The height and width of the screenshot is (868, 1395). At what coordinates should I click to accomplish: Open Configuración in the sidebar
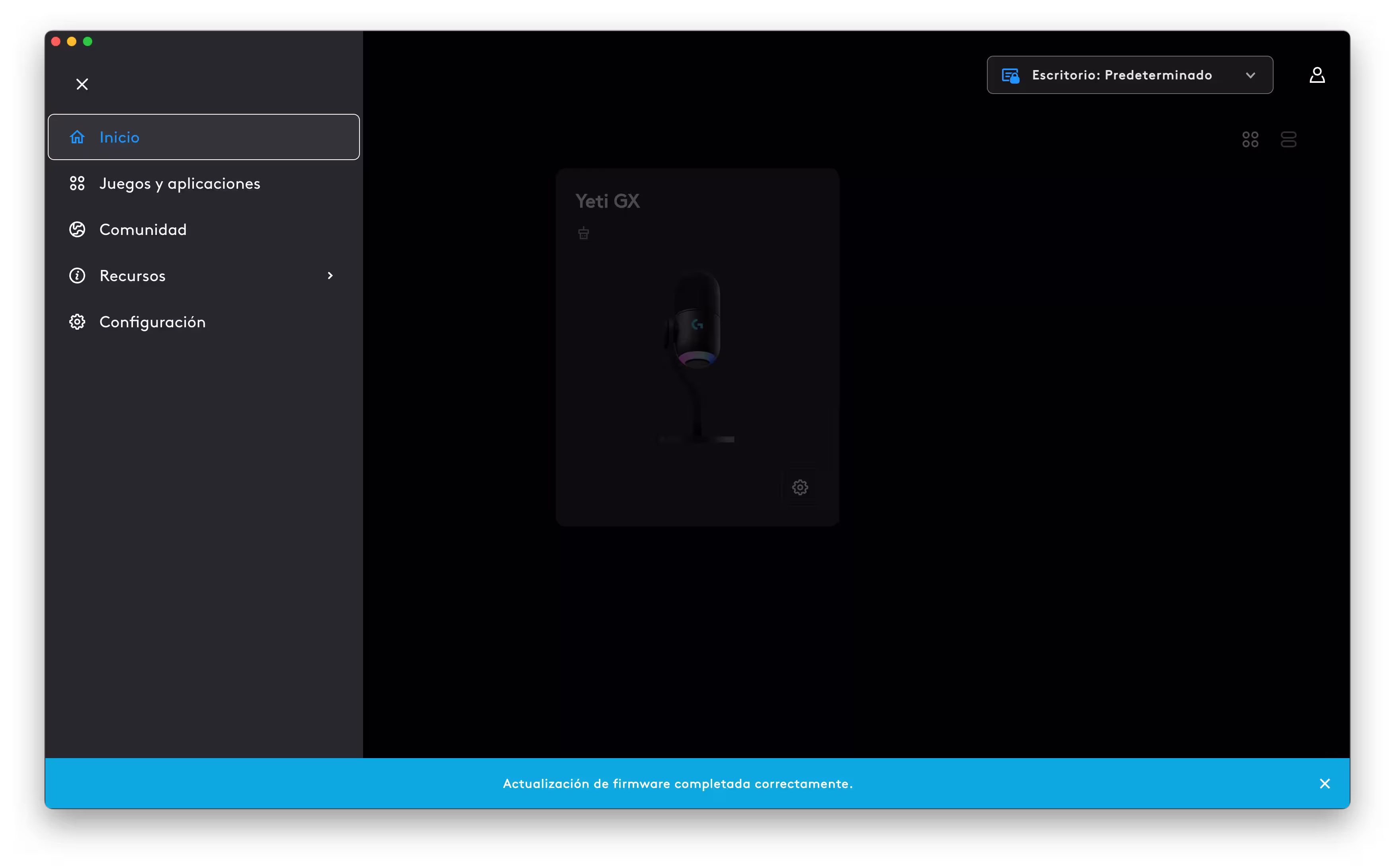(204, 322)
